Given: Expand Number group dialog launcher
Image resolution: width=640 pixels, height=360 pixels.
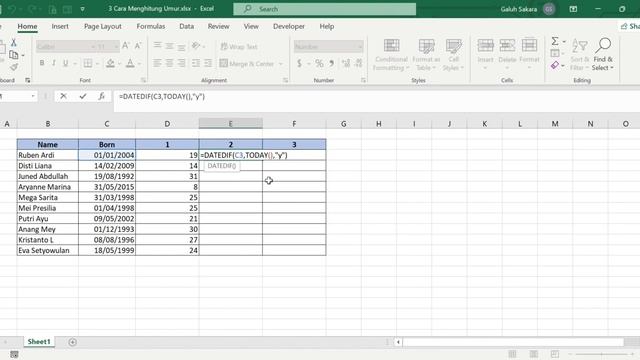Looking at the screenshot, I should [x=363, y=80].
